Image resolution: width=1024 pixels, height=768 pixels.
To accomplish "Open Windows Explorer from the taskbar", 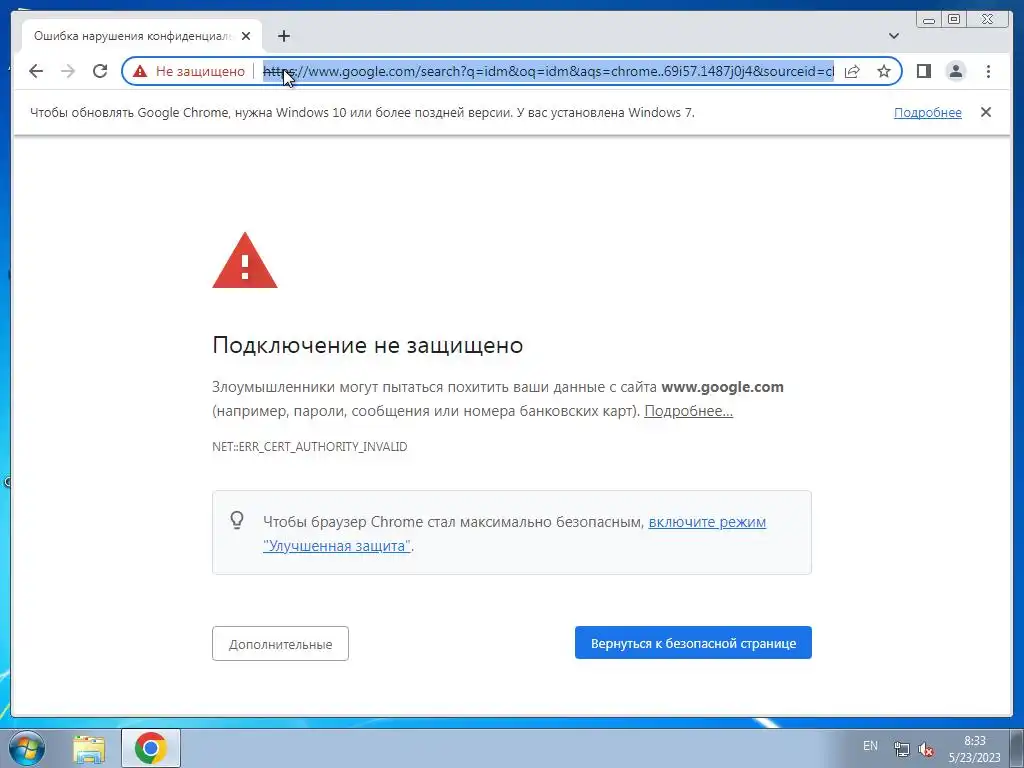I will tap(89, 748).
